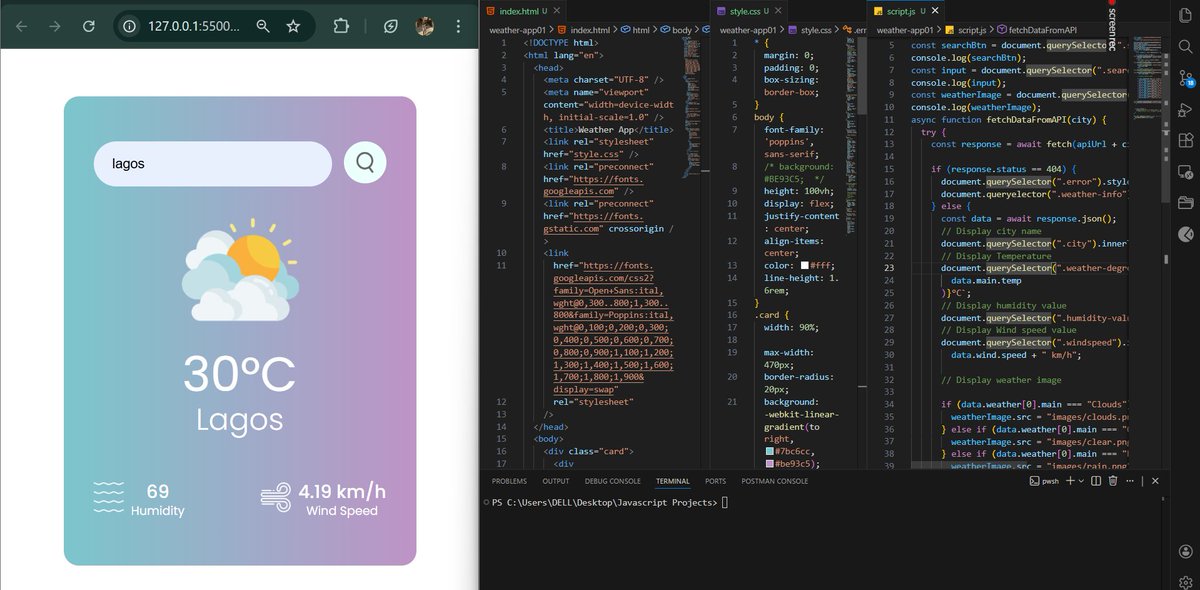Open the Chrome extensions puzzle icon
1200x590 pixels.
pyautogui.click(x=340, y=26)
